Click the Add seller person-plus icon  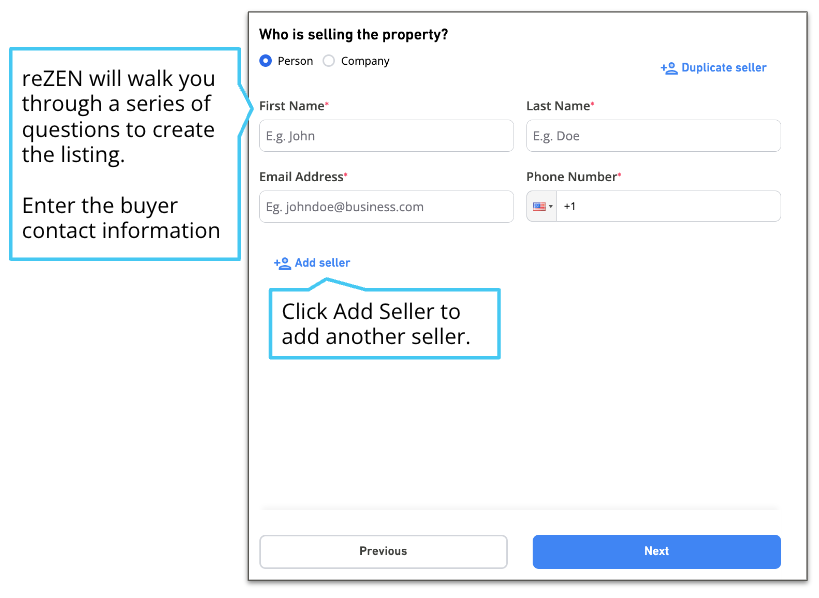(282, 263)
